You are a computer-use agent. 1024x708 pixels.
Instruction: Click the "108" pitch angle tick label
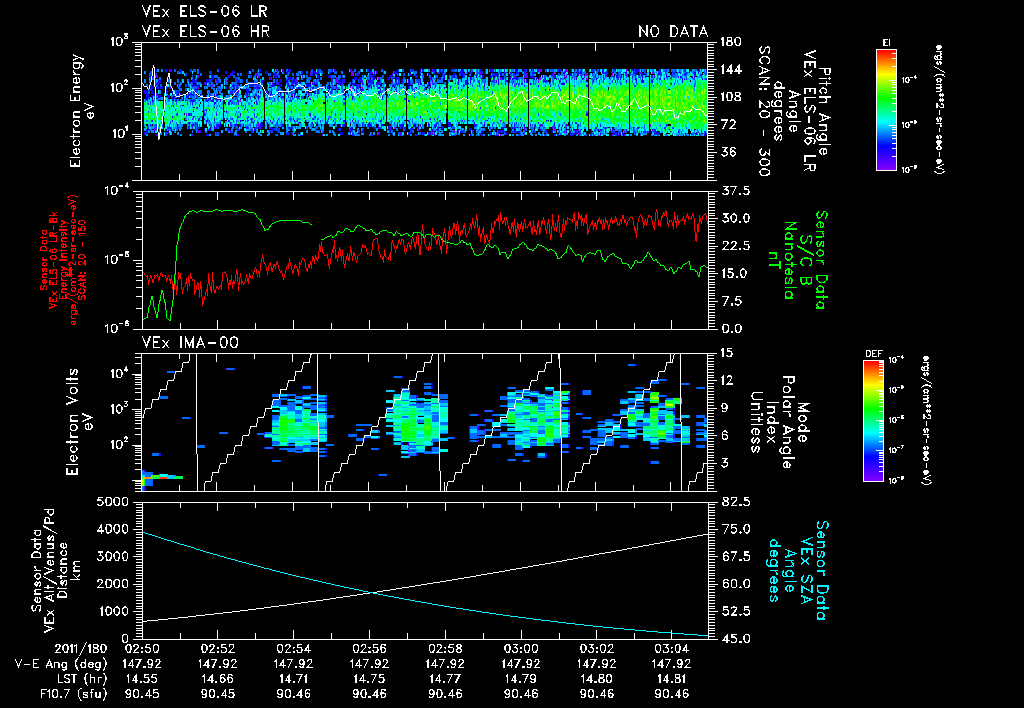click(x=731, y=97)
